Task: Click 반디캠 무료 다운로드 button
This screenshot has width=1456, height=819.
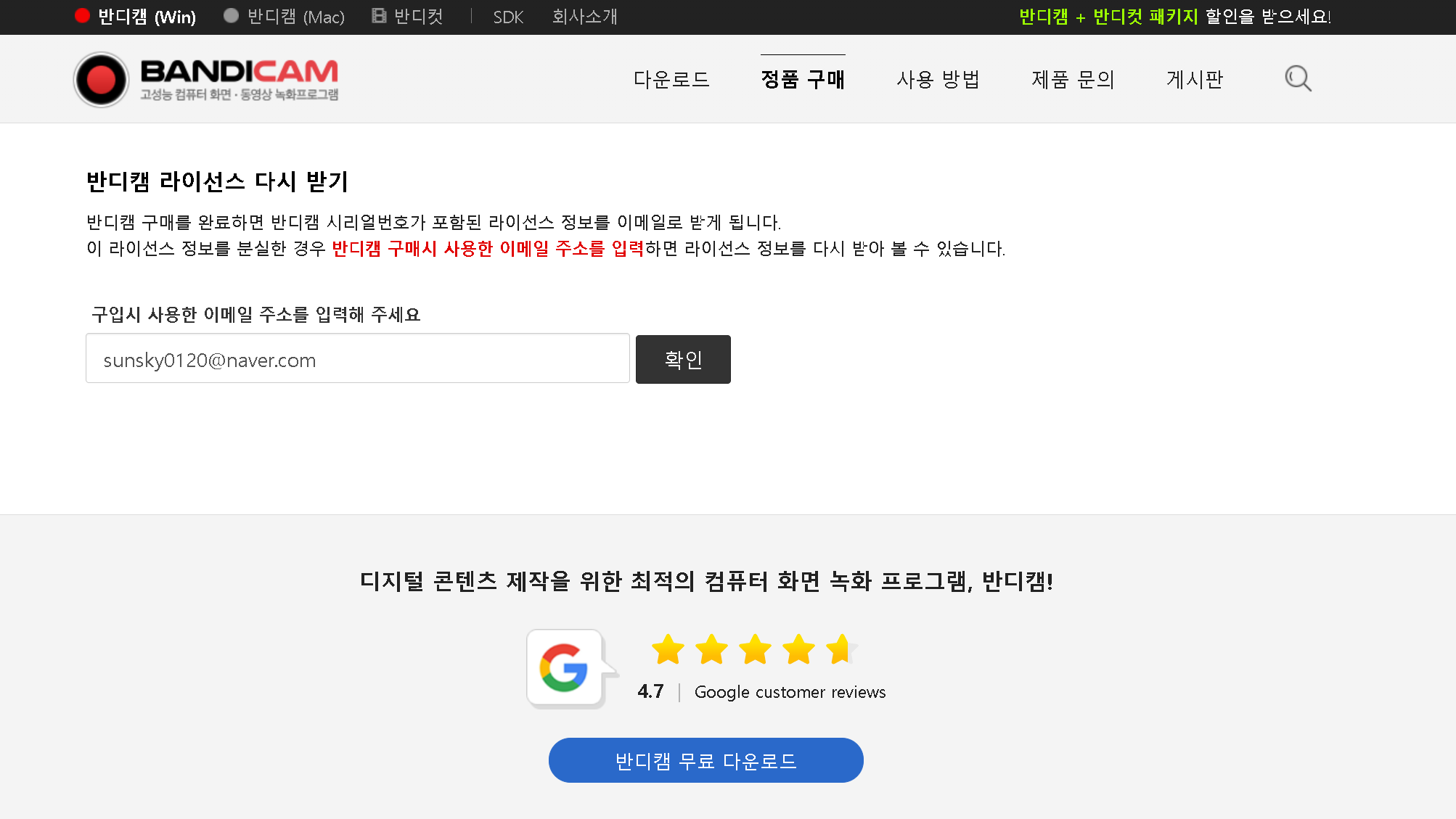Action: tap(705, 760)
